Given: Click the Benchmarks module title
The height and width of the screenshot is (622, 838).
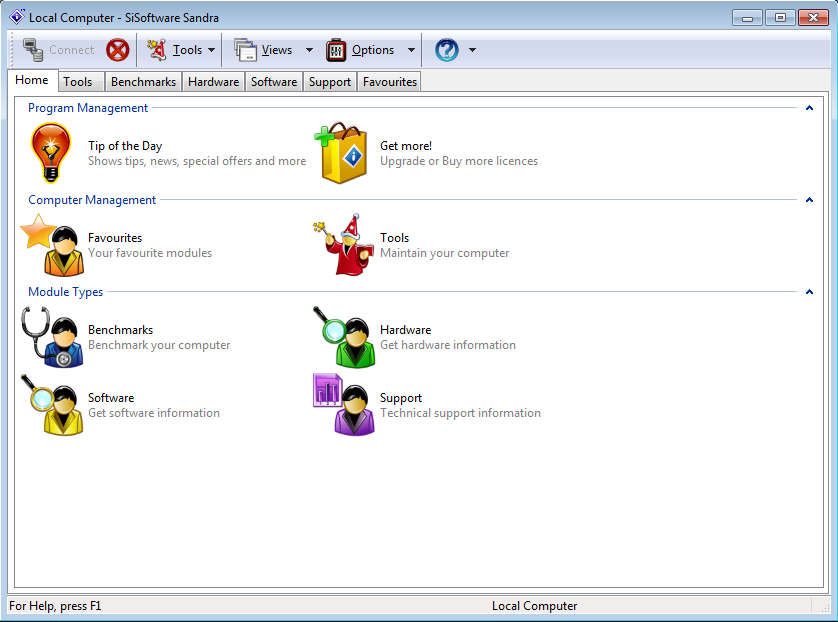Looking at the screenshot, I should [x=120, y=330].
